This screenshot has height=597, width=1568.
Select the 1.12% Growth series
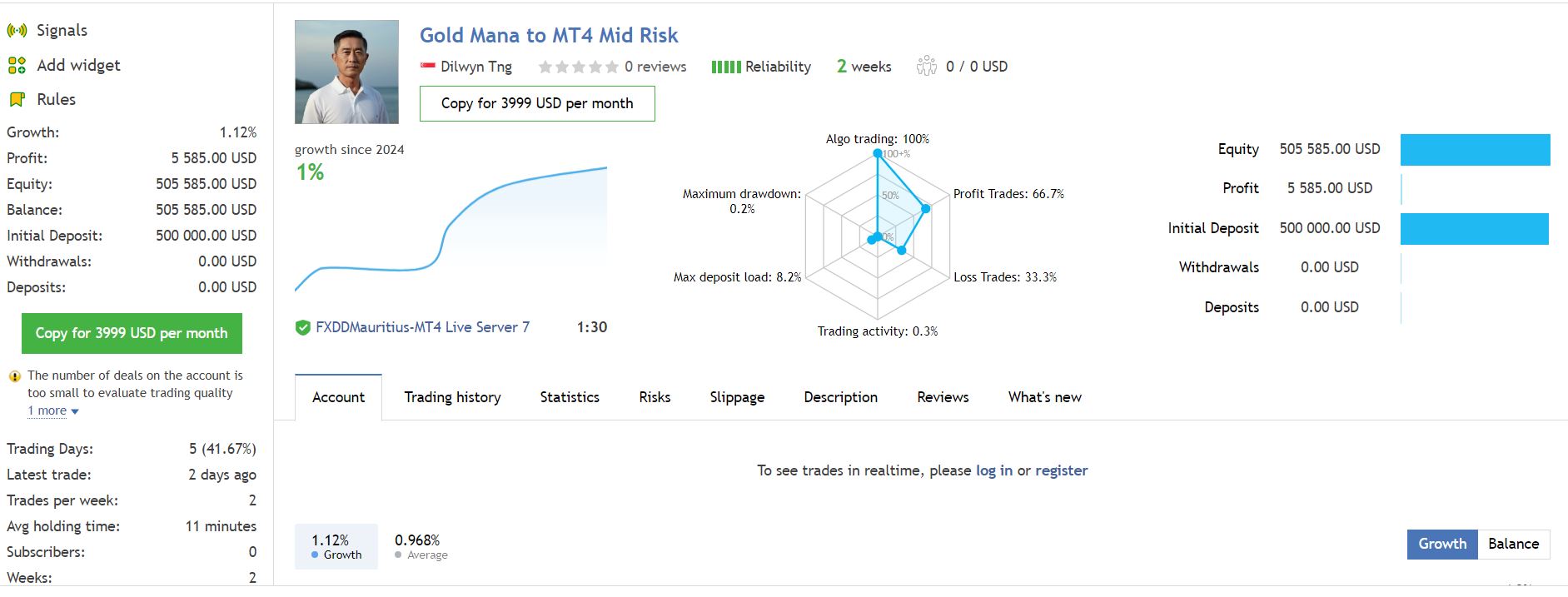click(336, 546)
